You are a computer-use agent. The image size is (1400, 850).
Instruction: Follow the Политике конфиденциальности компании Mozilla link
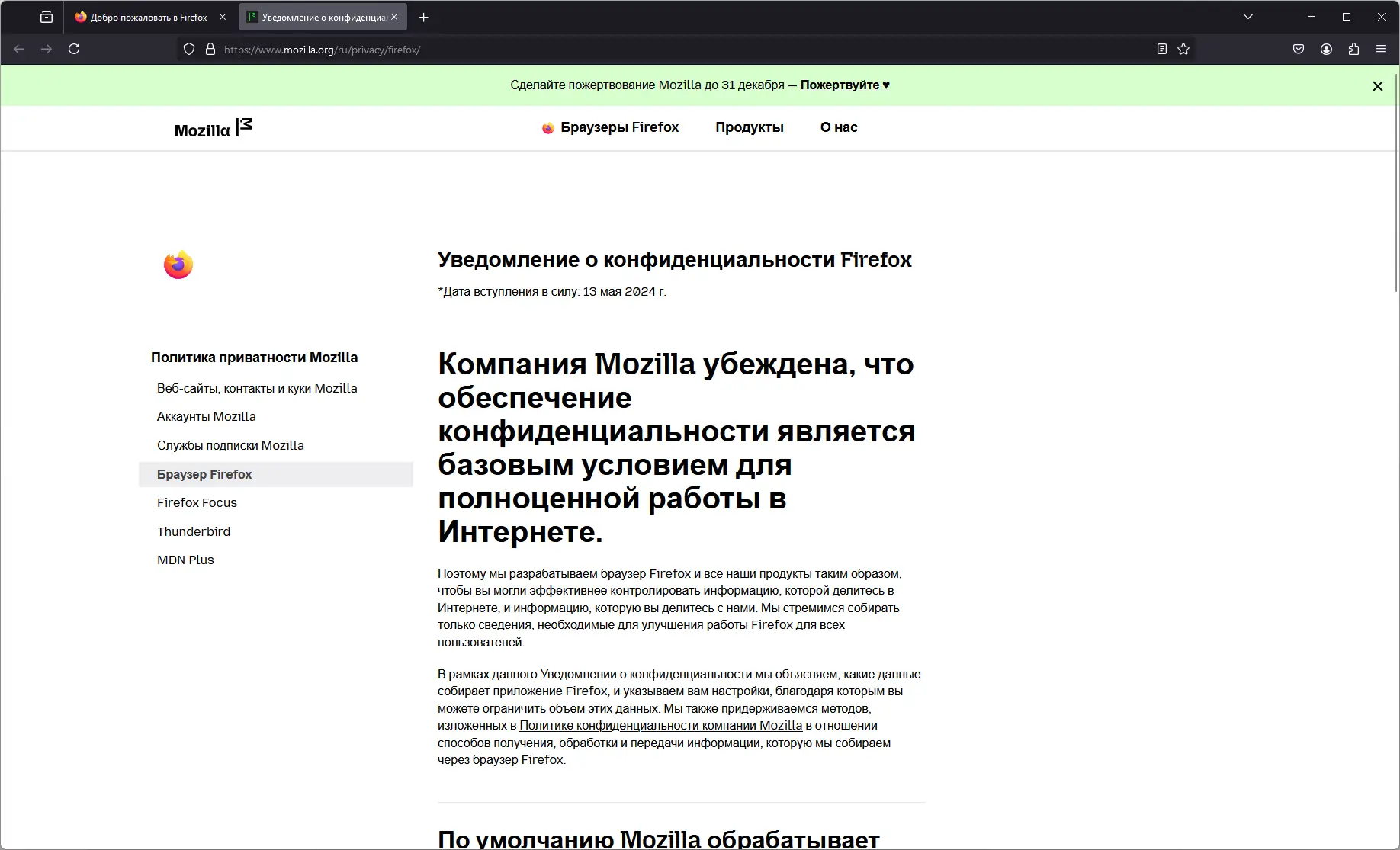point(659,726)
